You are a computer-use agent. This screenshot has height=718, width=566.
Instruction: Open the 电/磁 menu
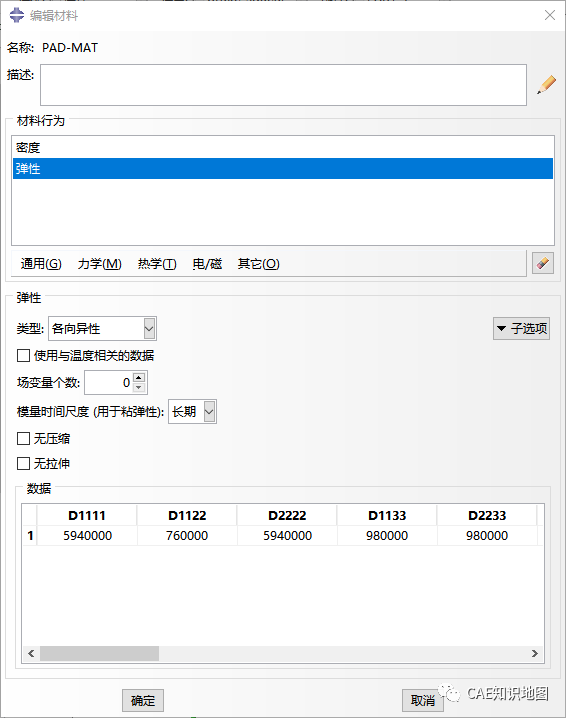coord(207,264)
